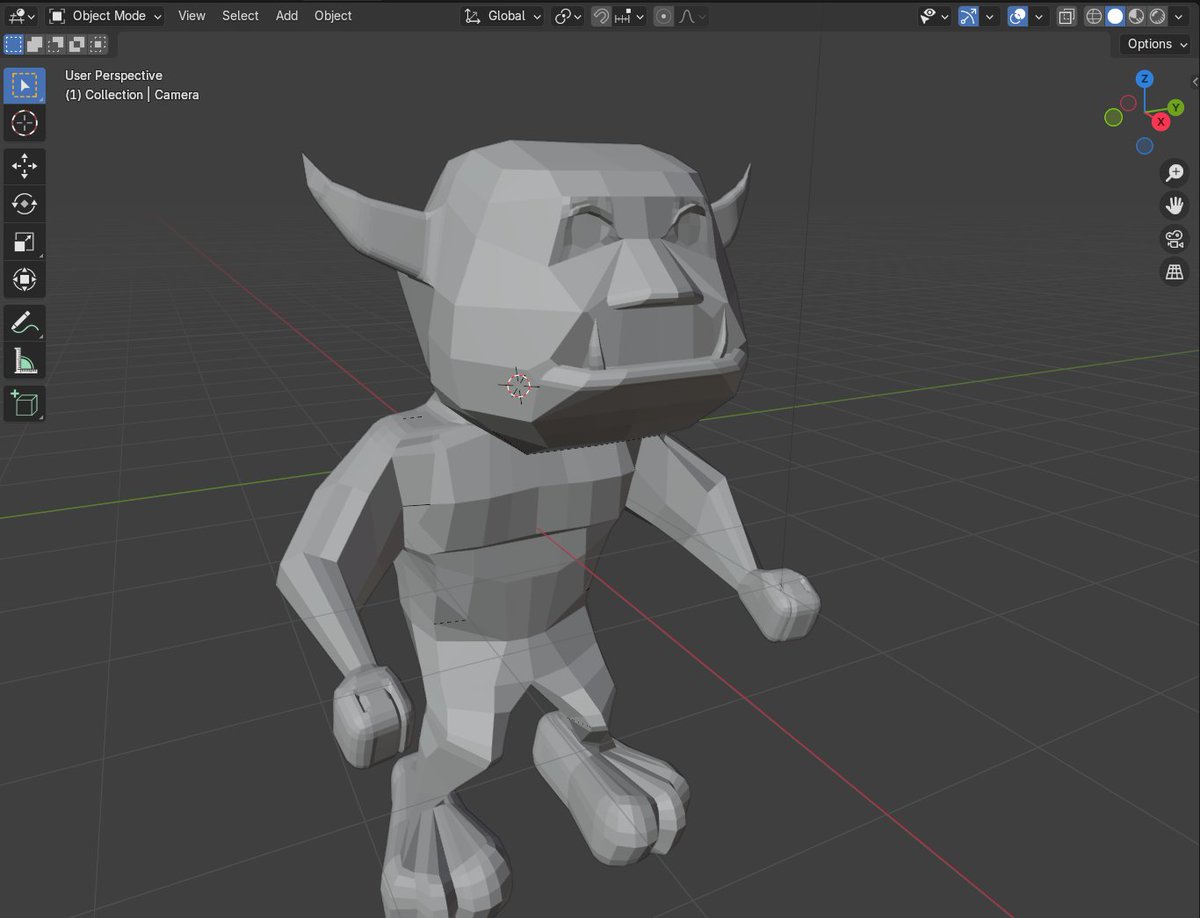Toggle viewport overlays display

[x=1018, y=16]
